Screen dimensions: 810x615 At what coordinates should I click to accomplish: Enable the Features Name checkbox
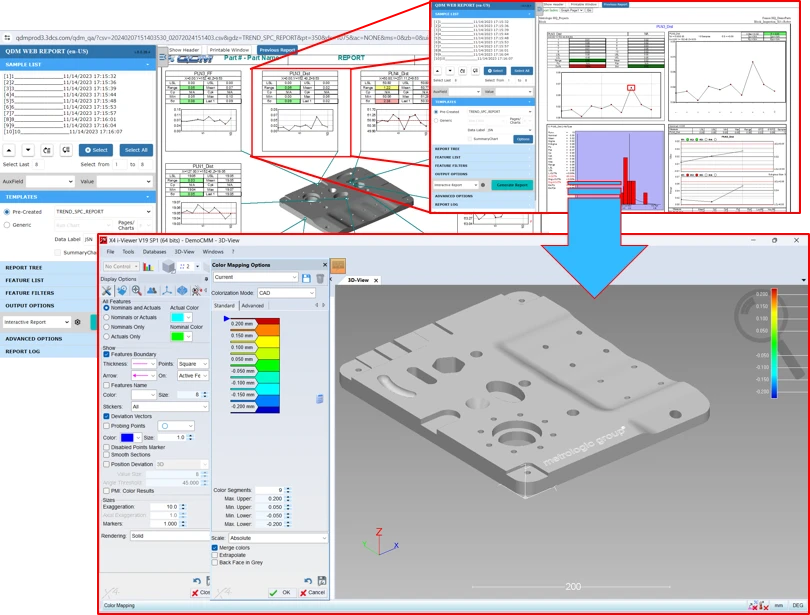pyautogui.click(x=106, y=385)
